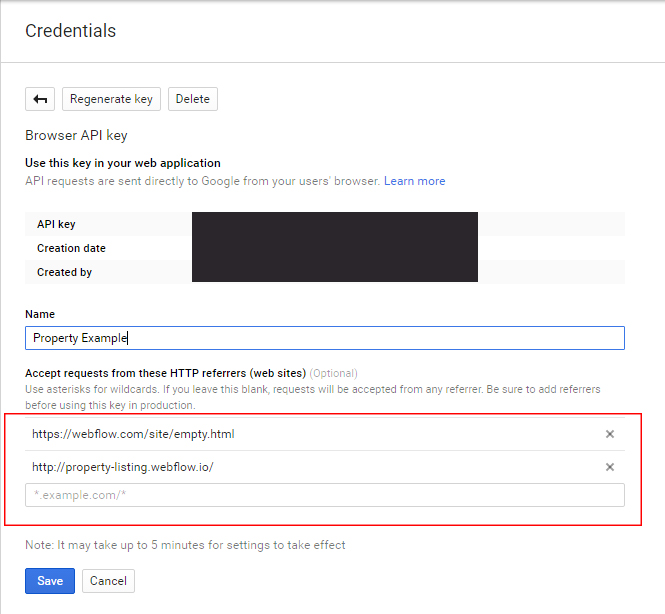This screenshot has height=614, width=665.
Task: Click the API key row label
Action: 56,224
